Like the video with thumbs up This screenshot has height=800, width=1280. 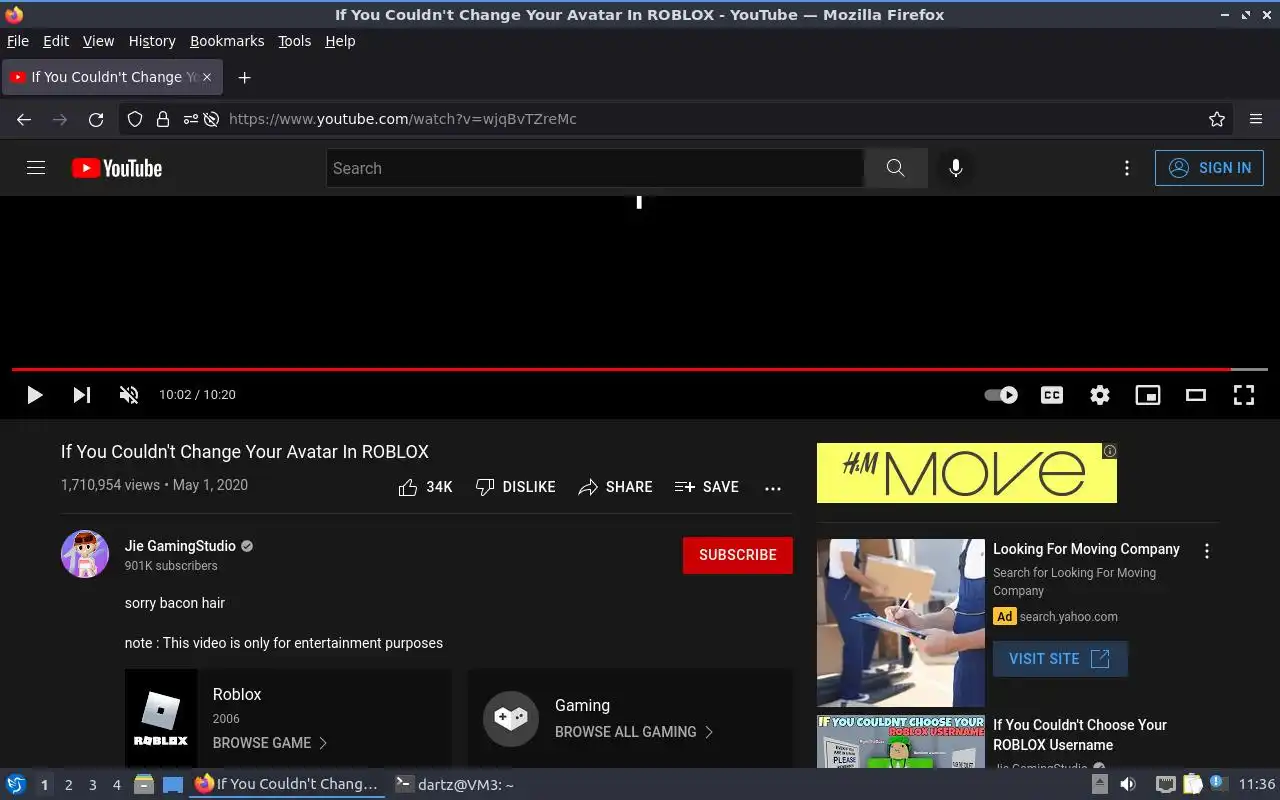coord(425,487)
